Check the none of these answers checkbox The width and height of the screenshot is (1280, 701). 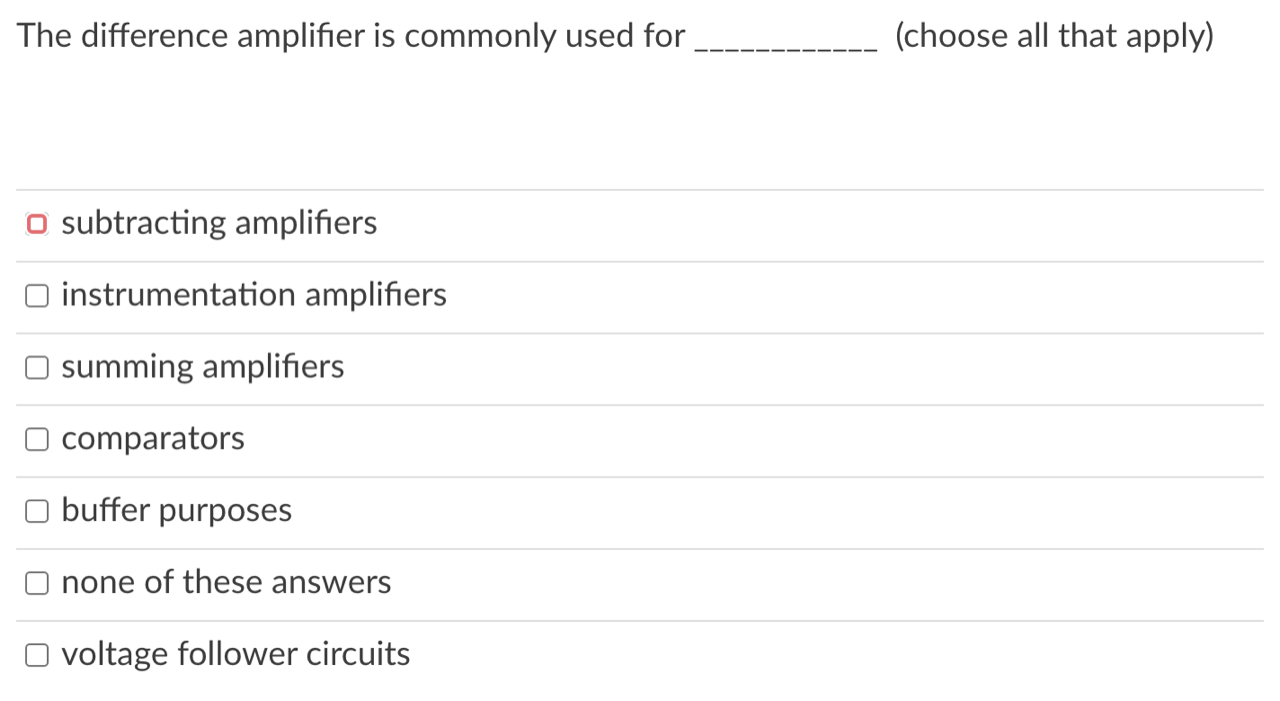pos(36,582)
